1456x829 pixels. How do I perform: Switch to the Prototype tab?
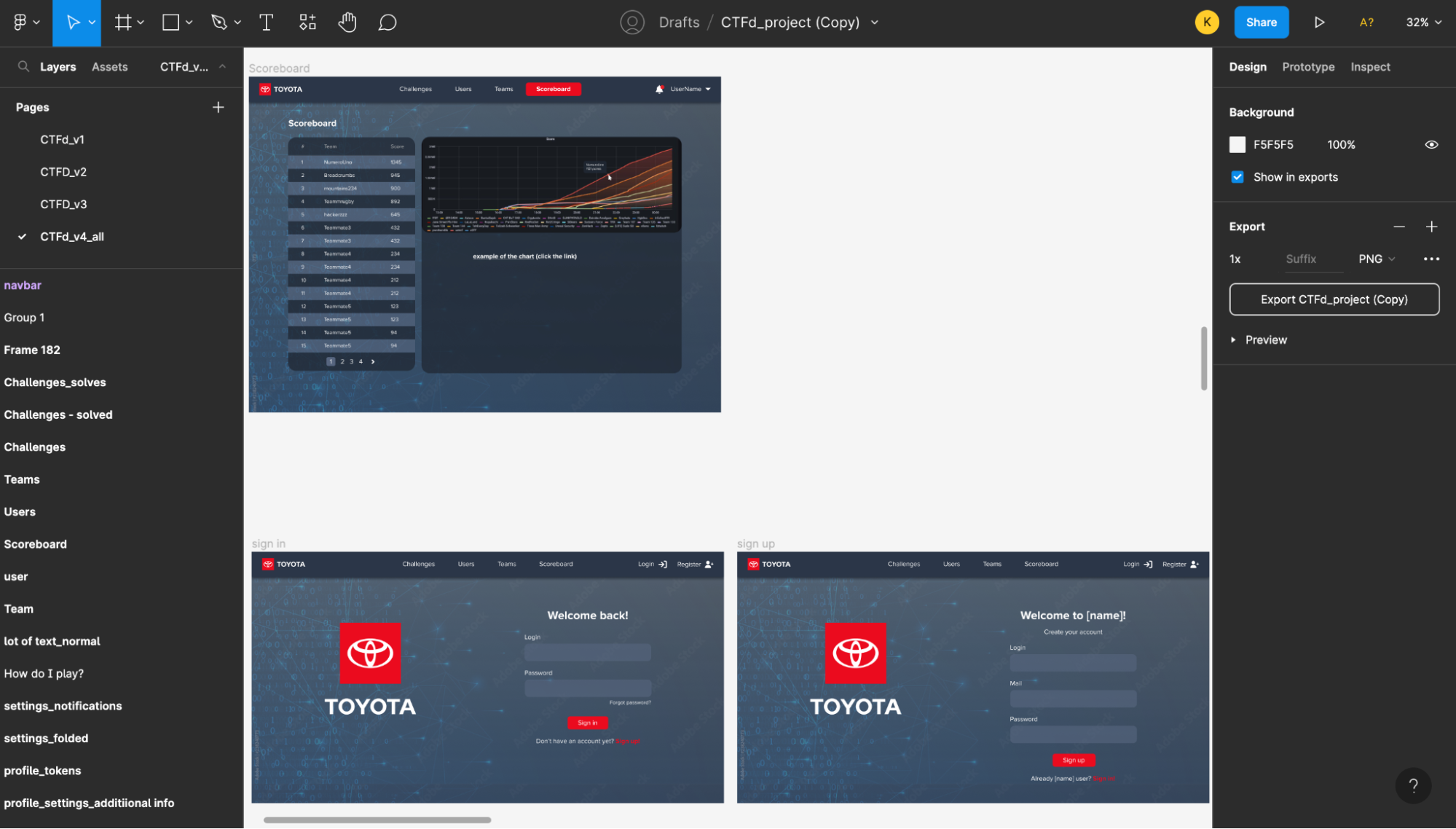1308,66
